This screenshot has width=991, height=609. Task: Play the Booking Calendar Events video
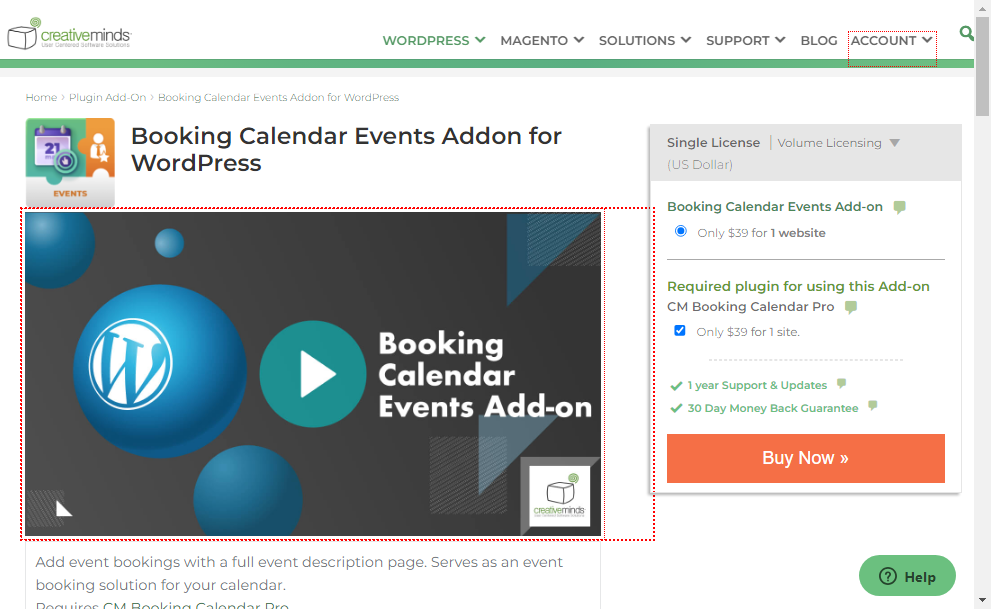point(313,374)
